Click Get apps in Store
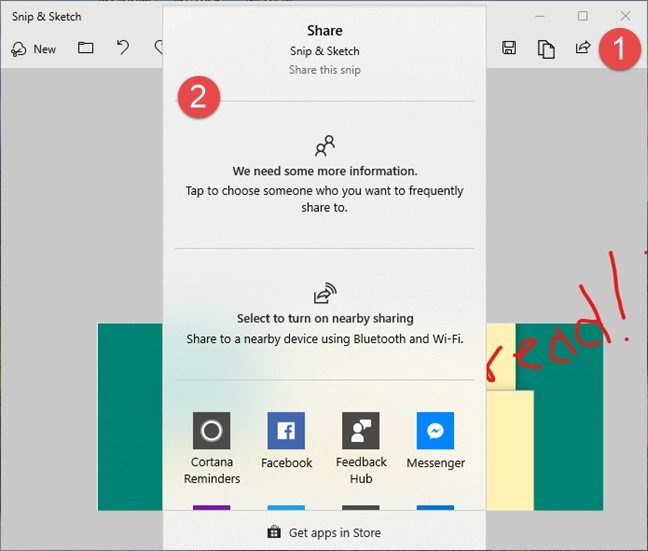This screenshot has height=551, width=648. 324,532
